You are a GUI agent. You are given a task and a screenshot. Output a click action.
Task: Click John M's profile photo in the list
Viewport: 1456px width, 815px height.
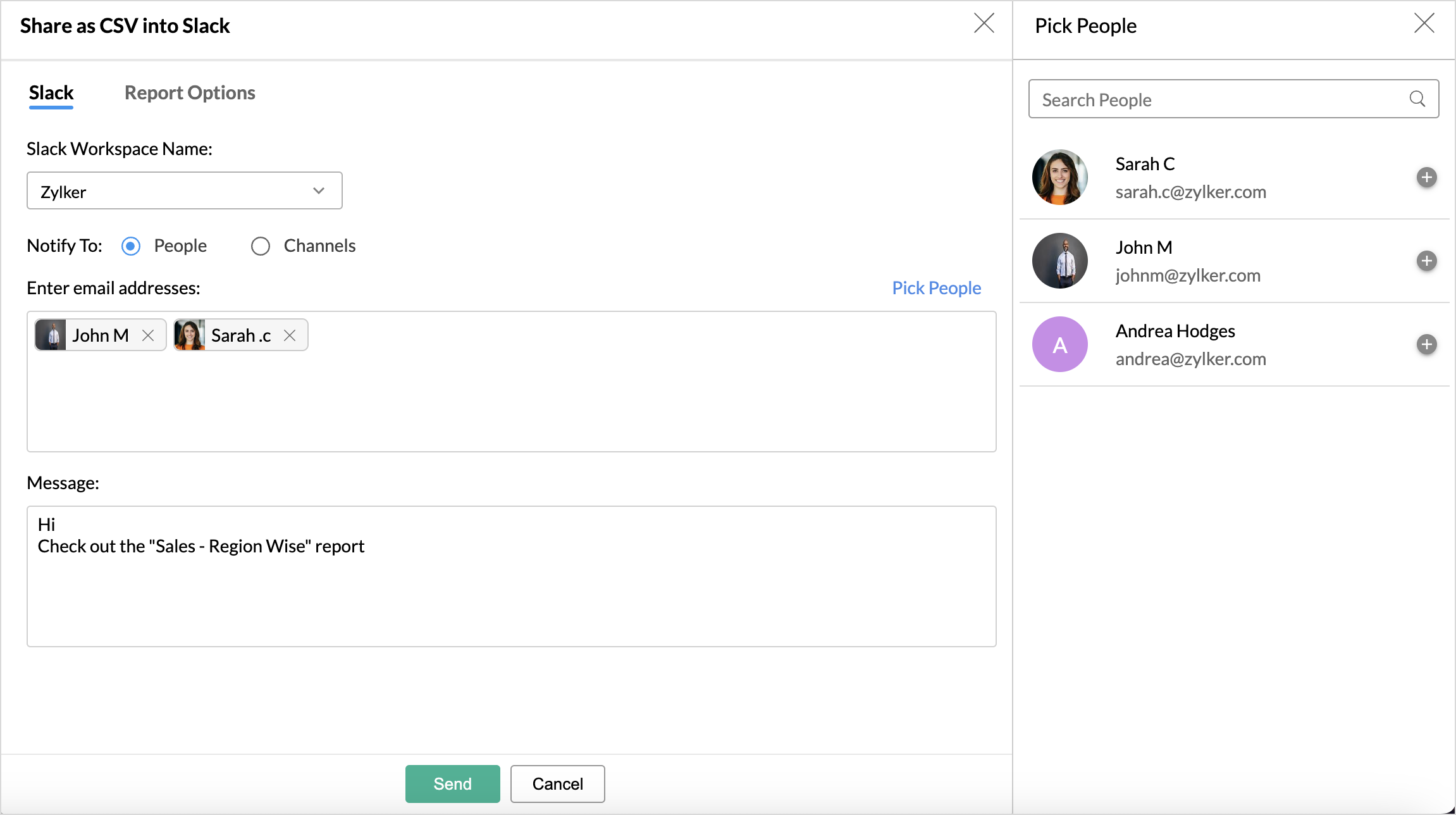point(1060,261)
